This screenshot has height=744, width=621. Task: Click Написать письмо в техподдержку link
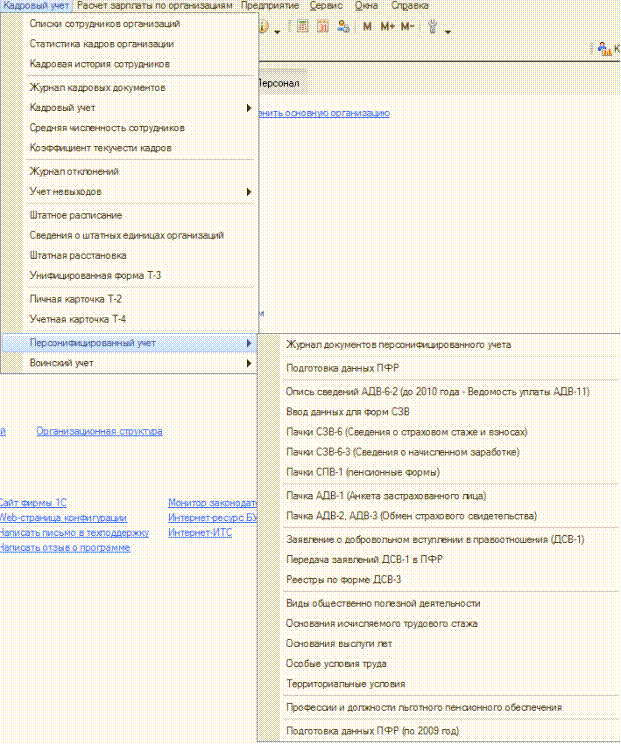click(74, 533)
